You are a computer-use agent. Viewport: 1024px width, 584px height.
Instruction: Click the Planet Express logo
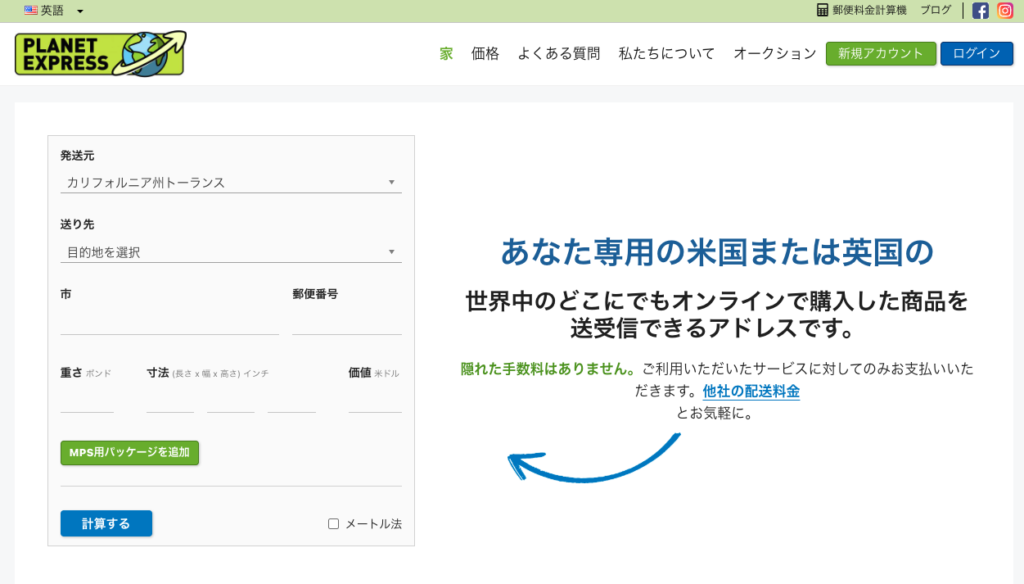pyautogui.click(x=100, y=53)
